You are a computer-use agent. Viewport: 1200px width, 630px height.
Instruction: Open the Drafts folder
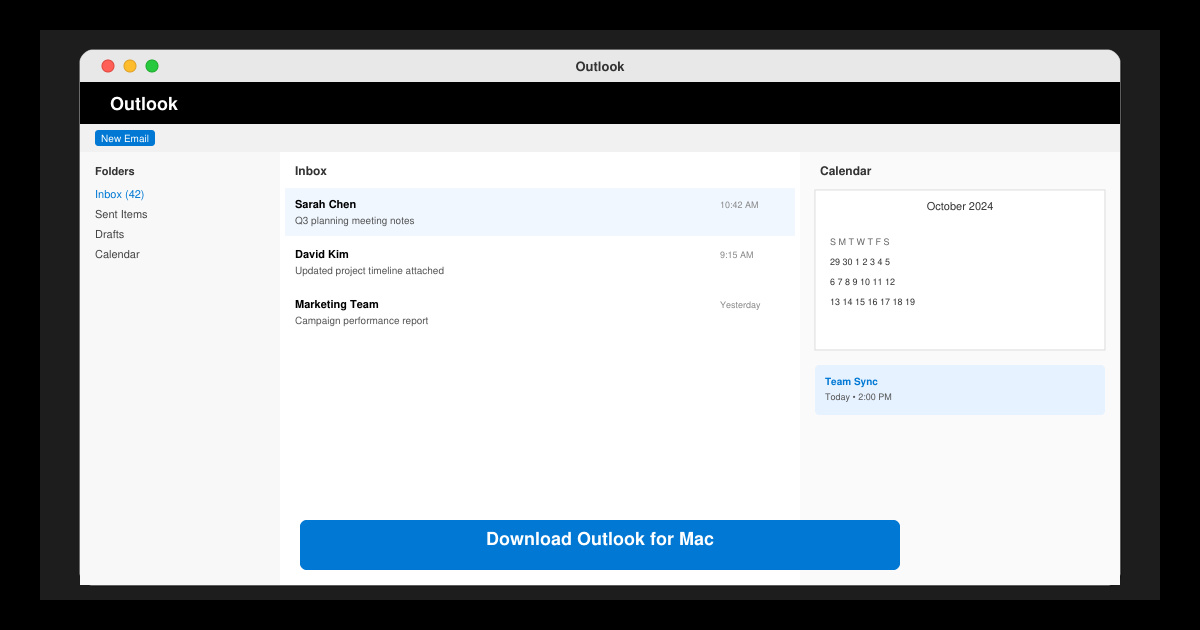click(x=110, y=234)
